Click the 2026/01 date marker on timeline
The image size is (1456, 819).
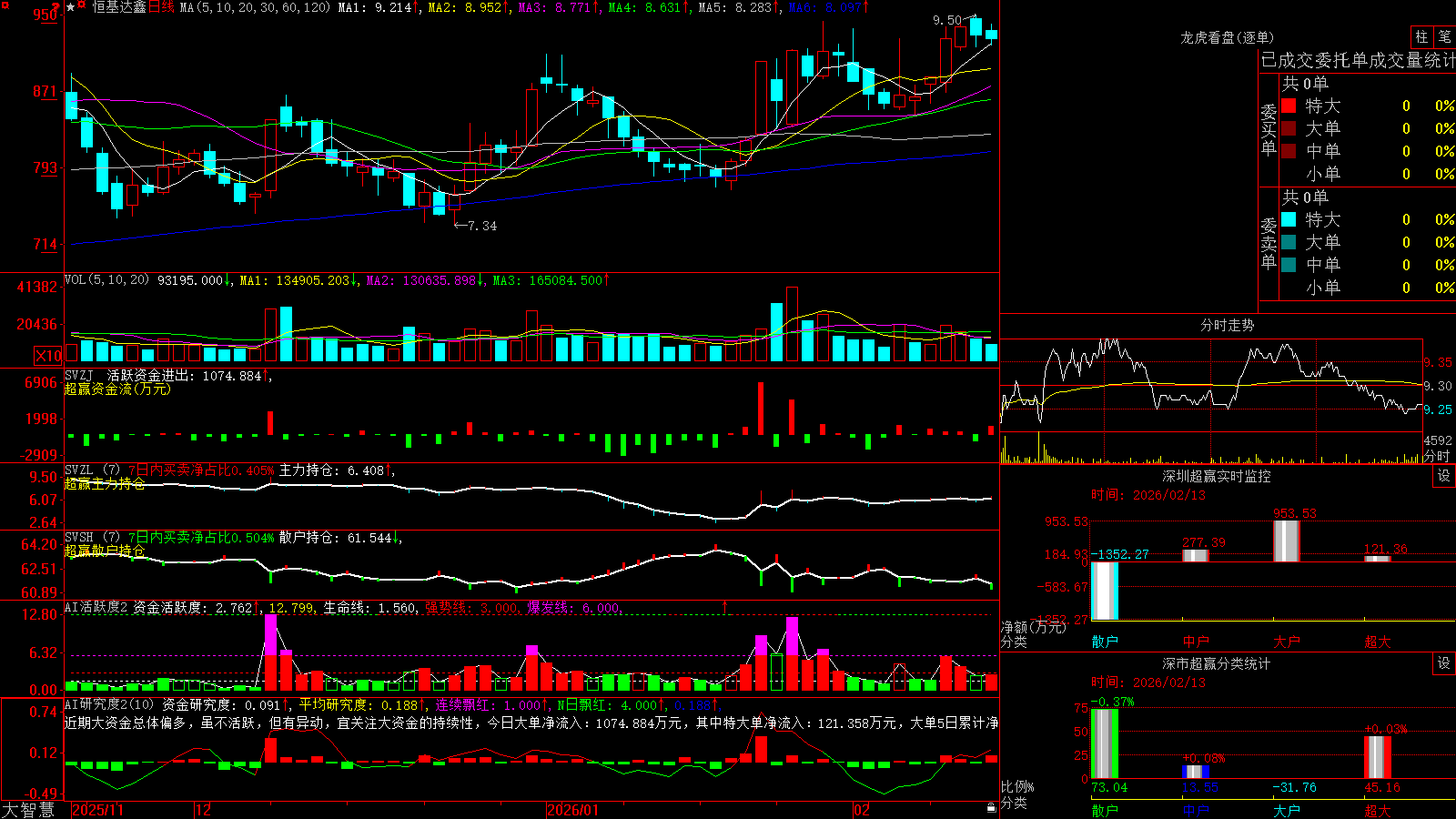(x=573, y=810)
